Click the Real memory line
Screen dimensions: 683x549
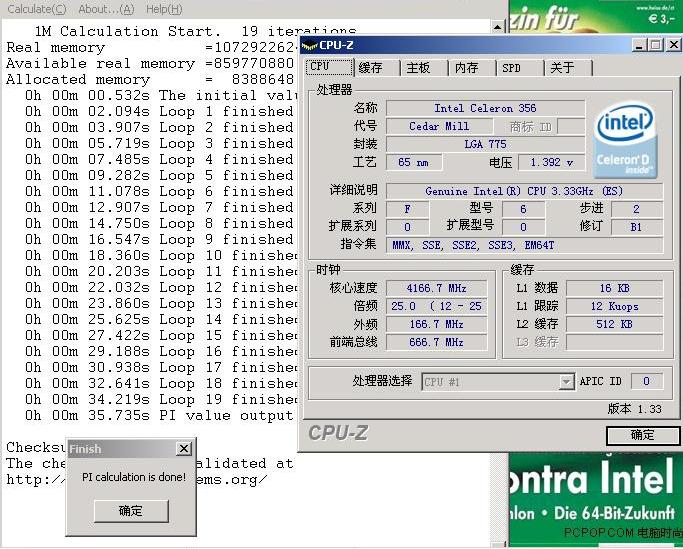[151, 47]
